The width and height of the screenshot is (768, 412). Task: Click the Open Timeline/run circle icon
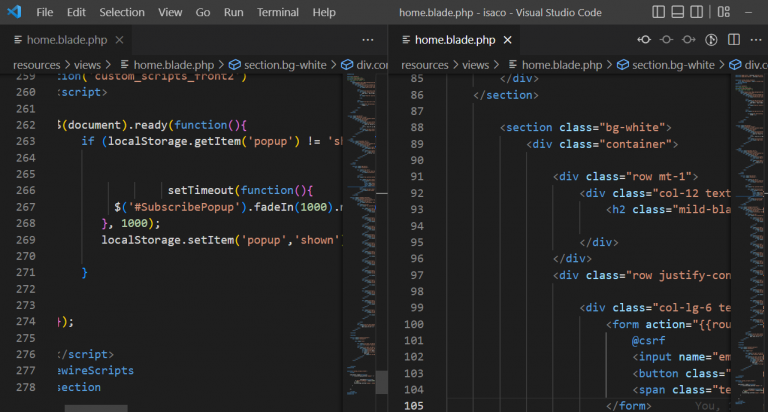click(712, 40)
